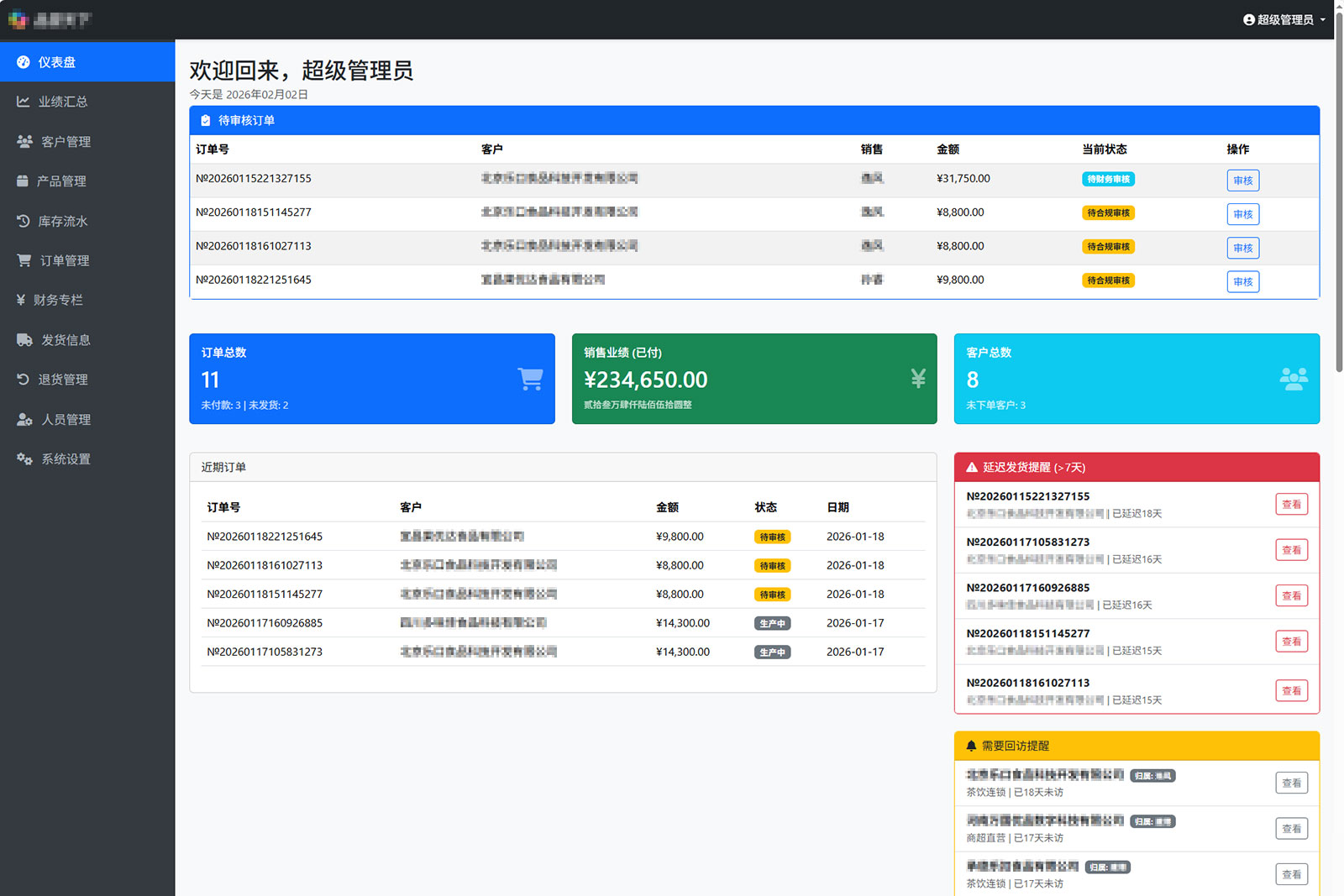Click 查看 for the 18-day unvisited customer
The height and width of the screenshot is (896, 1344).
1291,783
